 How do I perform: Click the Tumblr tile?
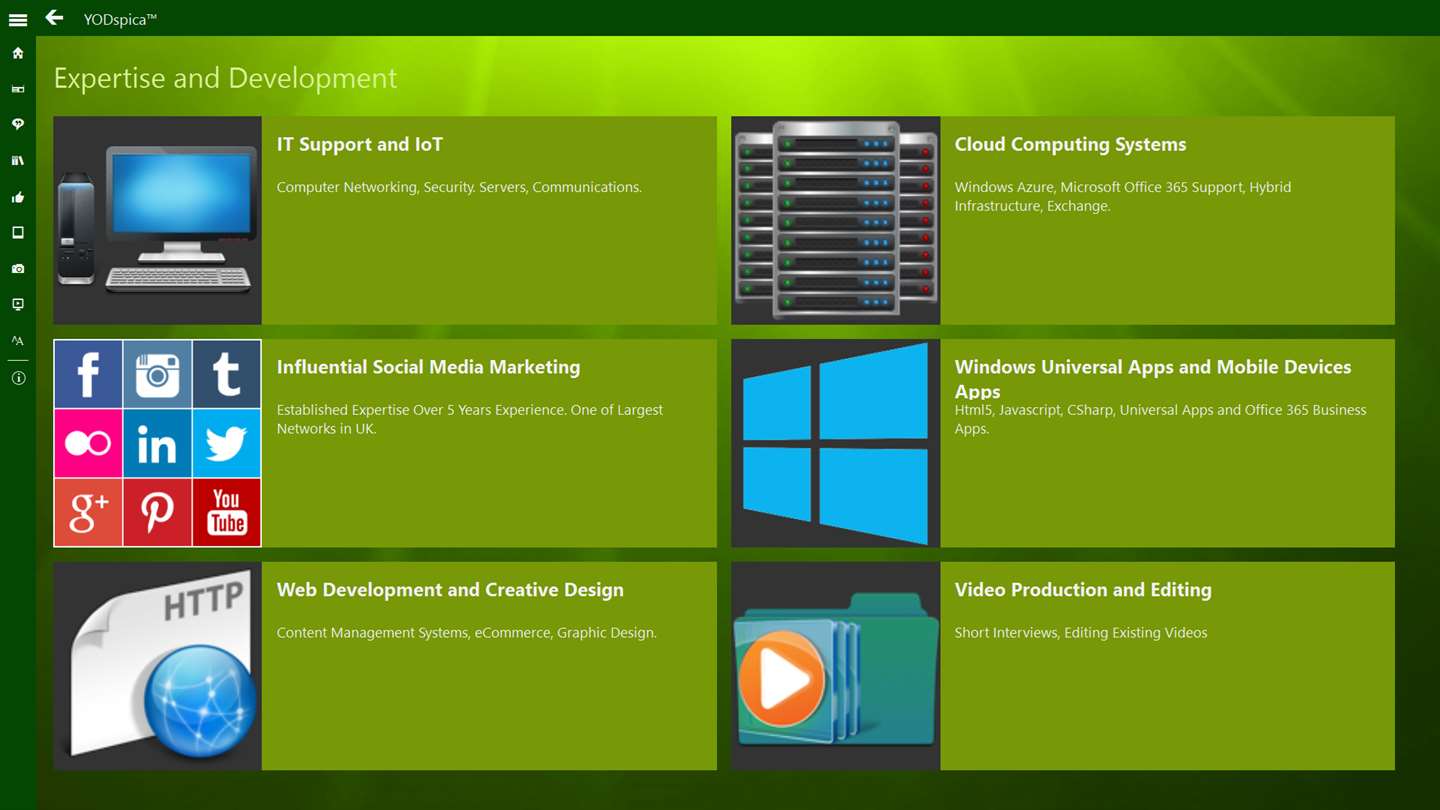click(227, 374)
